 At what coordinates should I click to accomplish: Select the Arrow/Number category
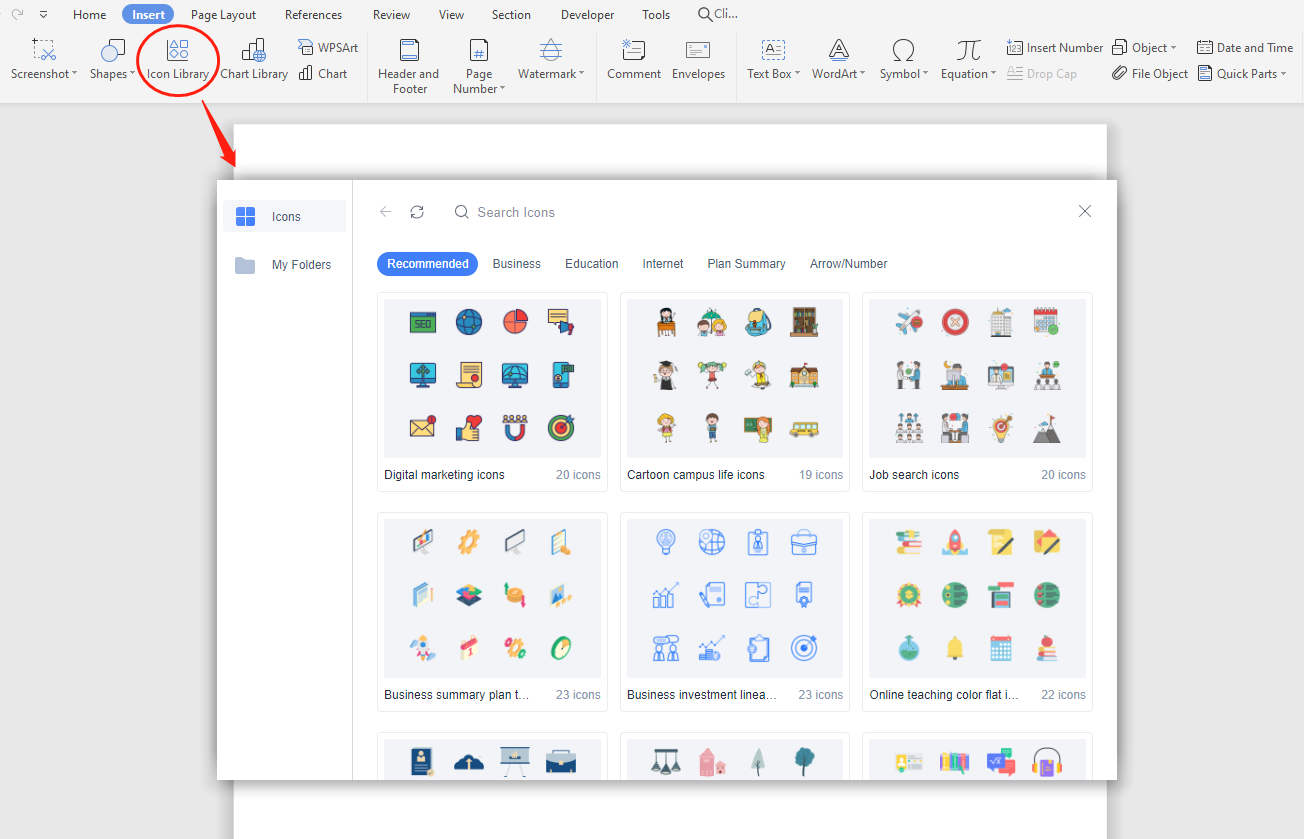click(848, 264)
